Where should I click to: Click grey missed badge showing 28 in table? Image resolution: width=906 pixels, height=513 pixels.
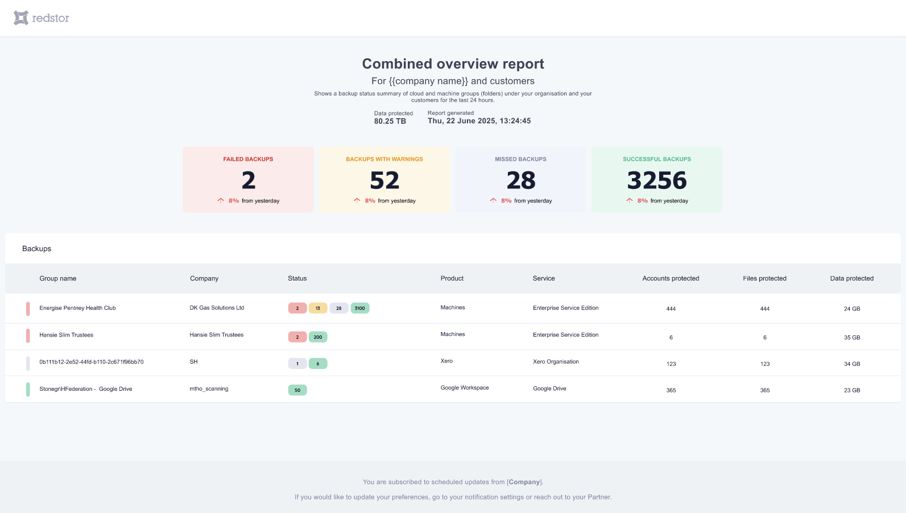pos(339,308)
